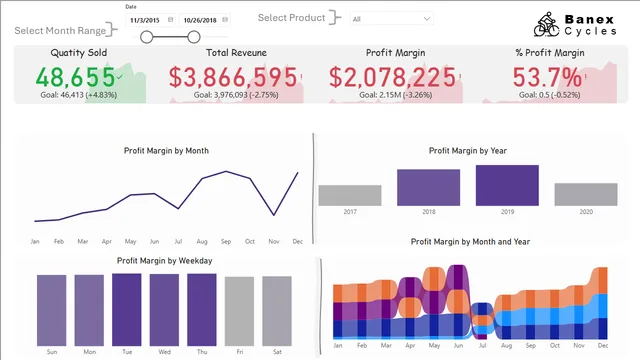Expand the product dropdown chevron arrow
Viewport: 640px width, 360px height.
coord(427,19)
